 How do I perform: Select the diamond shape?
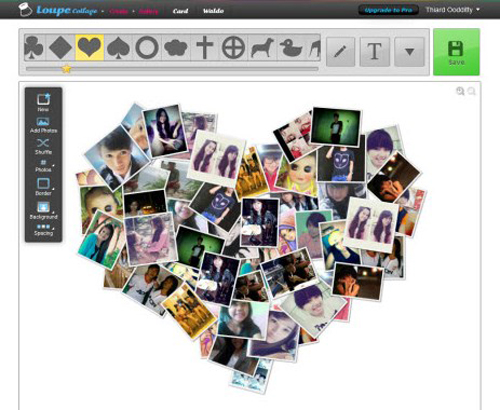coord(60,48)
